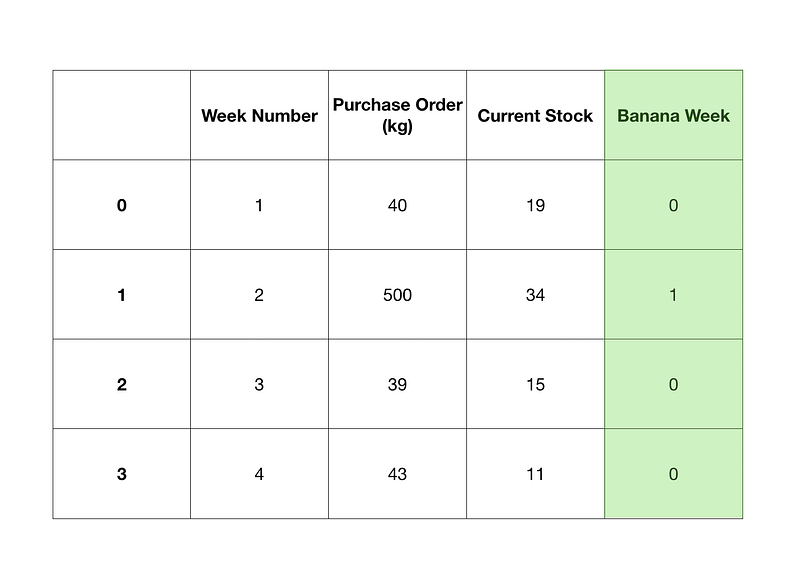Viewport: 800px width, 588px height.
Task: Click row index 2 label
Action: (122, 384)
